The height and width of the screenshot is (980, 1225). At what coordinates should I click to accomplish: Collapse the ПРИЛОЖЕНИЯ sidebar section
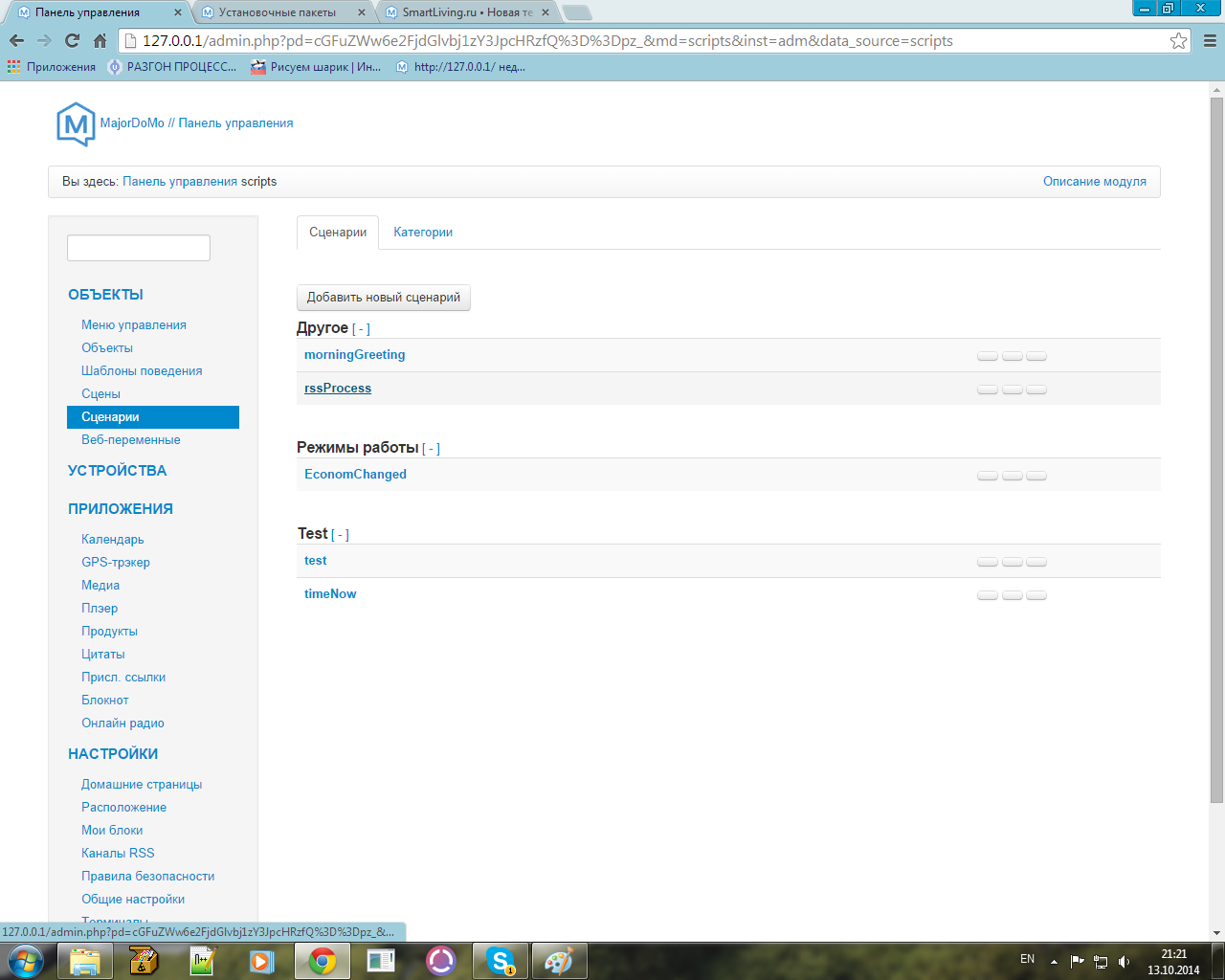[121, 509]
